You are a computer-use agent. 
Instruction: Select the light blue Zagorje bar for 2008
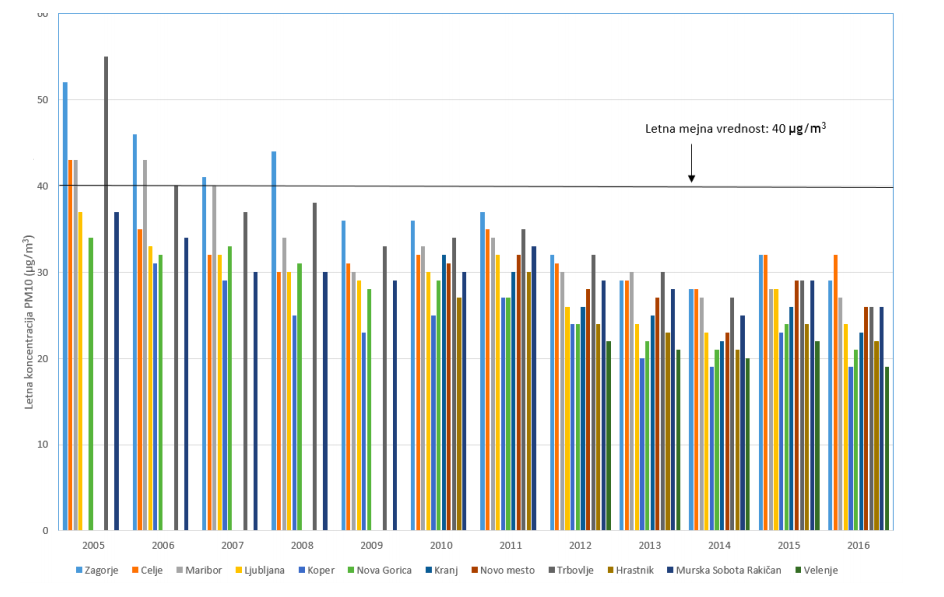pyautogui.click(x=273, y=340)
